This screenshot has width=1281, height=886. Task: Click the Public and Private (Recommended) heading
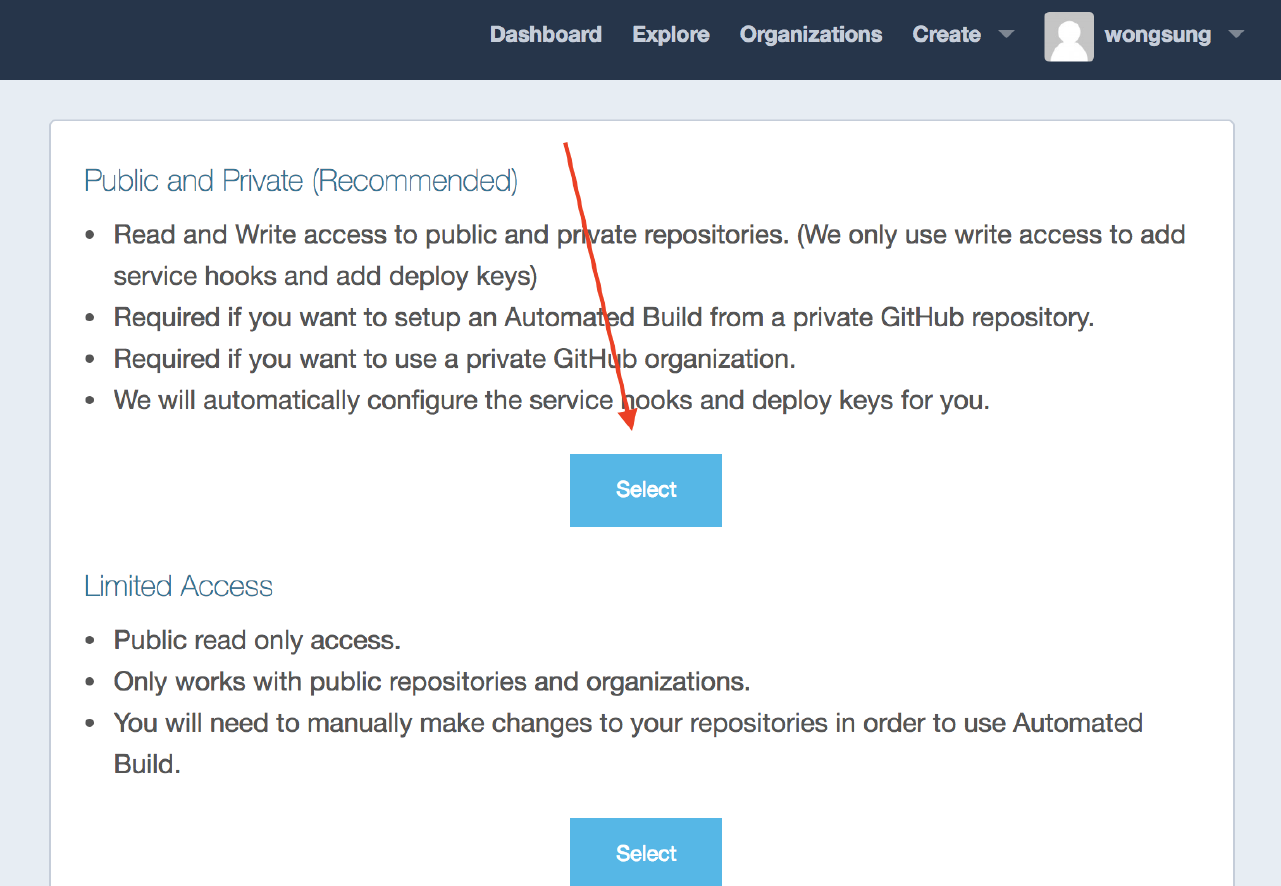(301, 181)
